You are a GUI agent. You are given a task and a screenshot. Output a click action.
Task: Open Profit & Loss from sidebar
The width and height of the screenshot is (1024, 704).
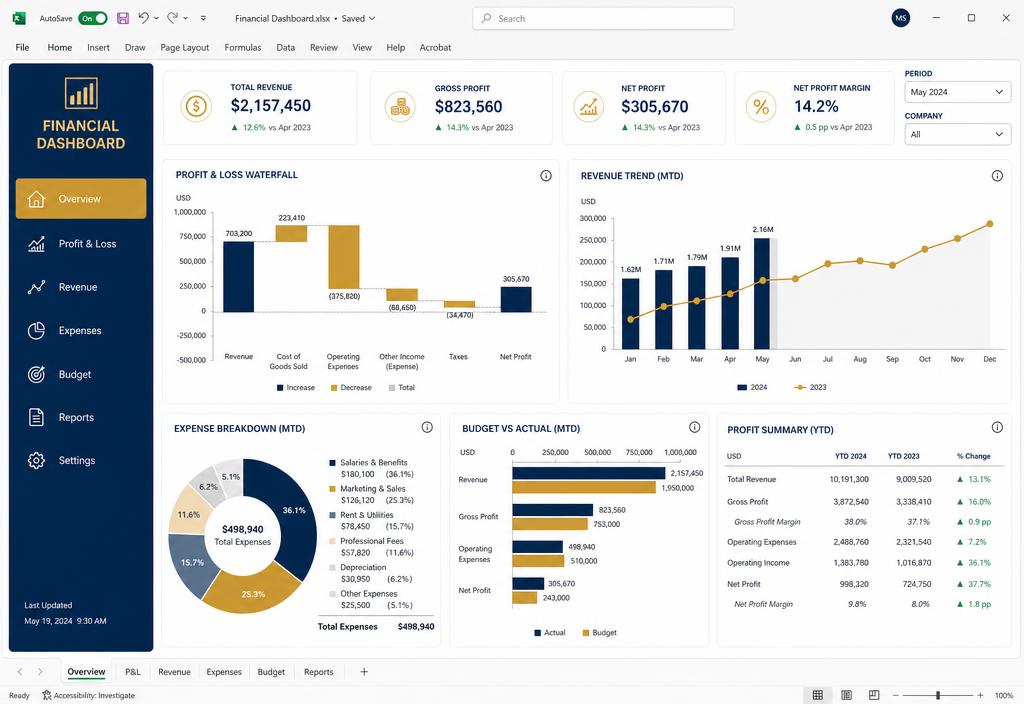coord(88,244)
